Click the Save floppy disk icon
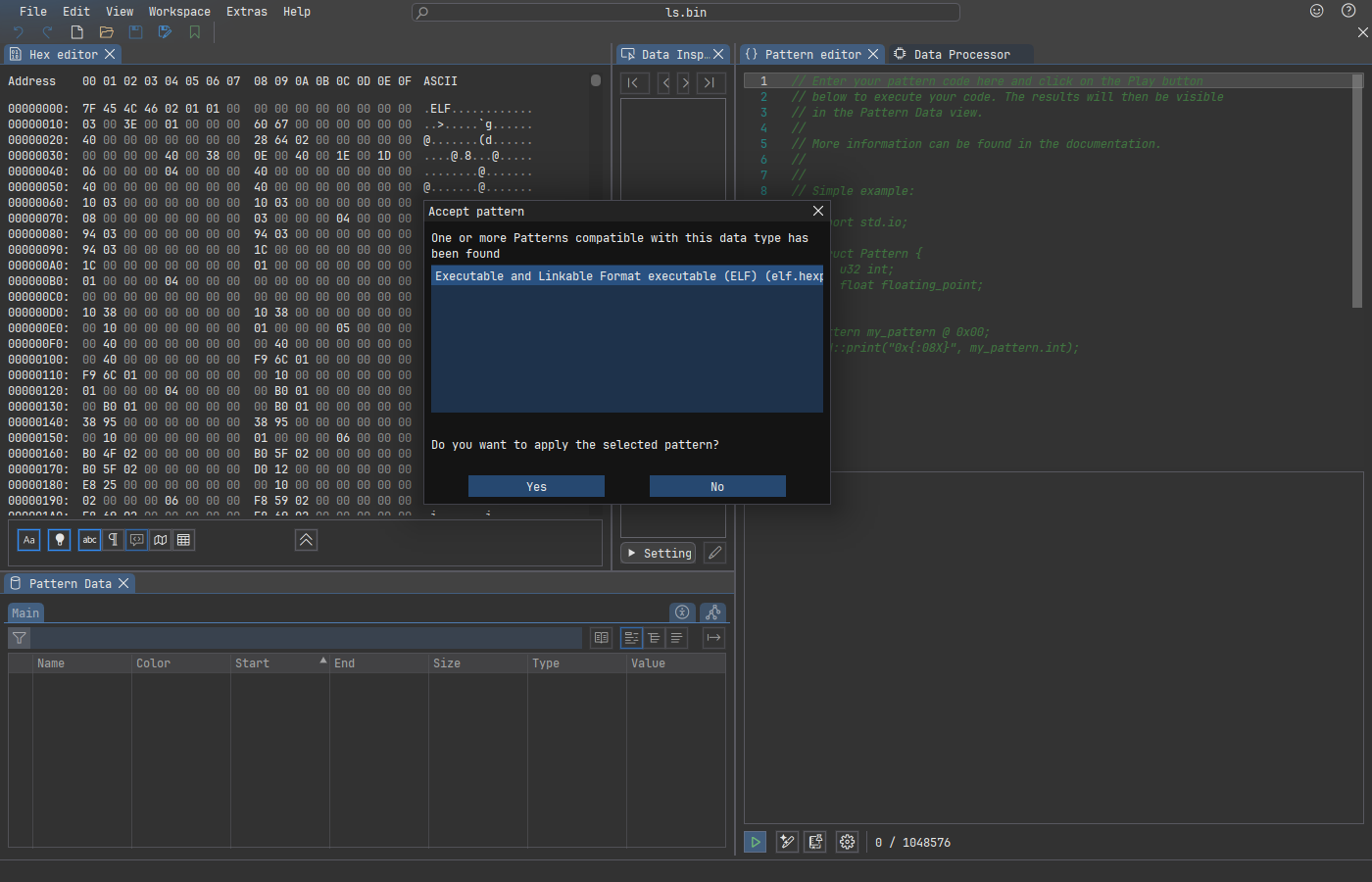Image resolution: width=1372 pixels, height=882 pixels. pos(136,32)
